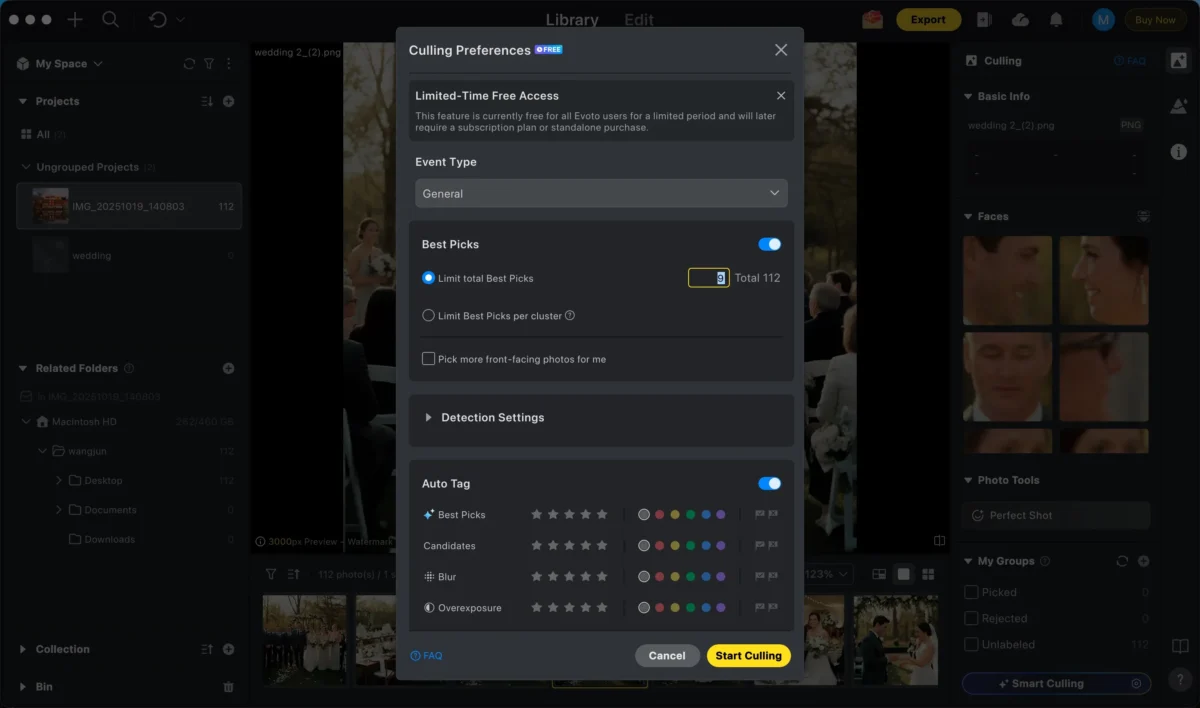This screenshot has height=708, width=1200.
Task: Select 'Limit Best Picks per cluster' radio option
Action: point(428,316)
